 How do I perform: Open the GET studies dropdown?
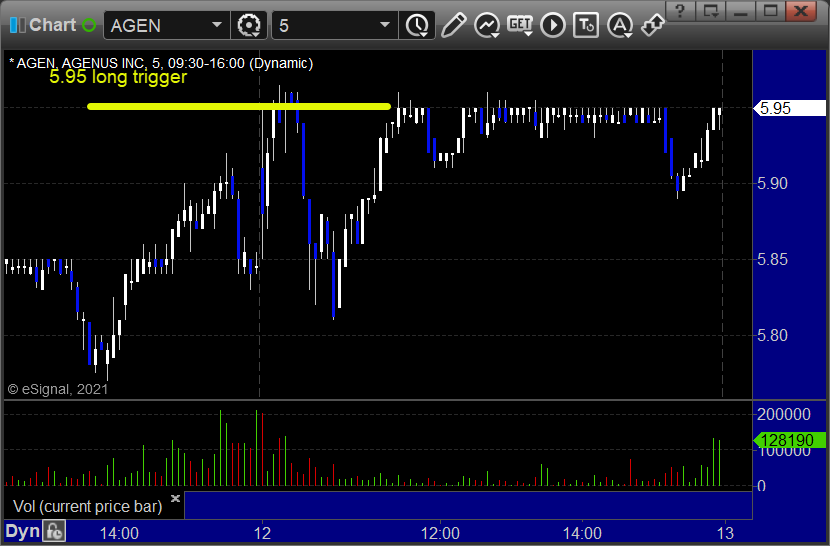pos(520,25)
